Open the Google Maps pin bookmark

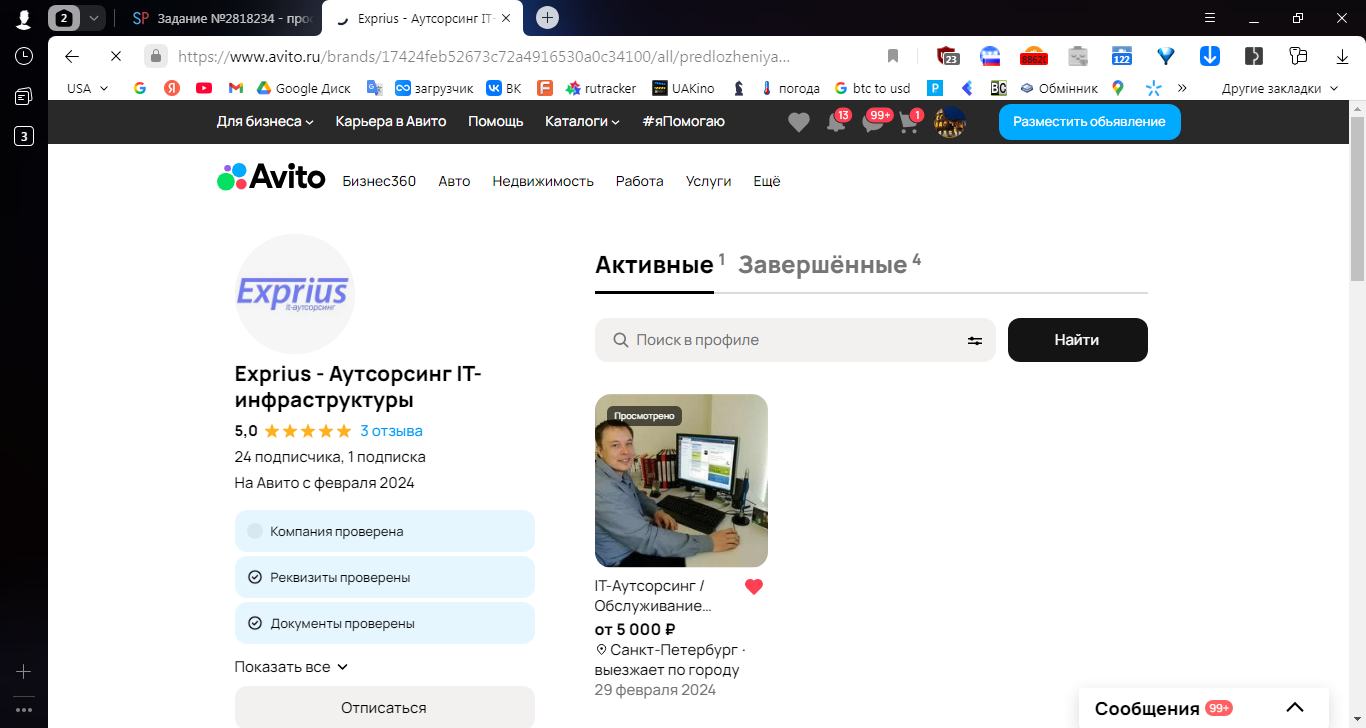tap(1117, 88)
